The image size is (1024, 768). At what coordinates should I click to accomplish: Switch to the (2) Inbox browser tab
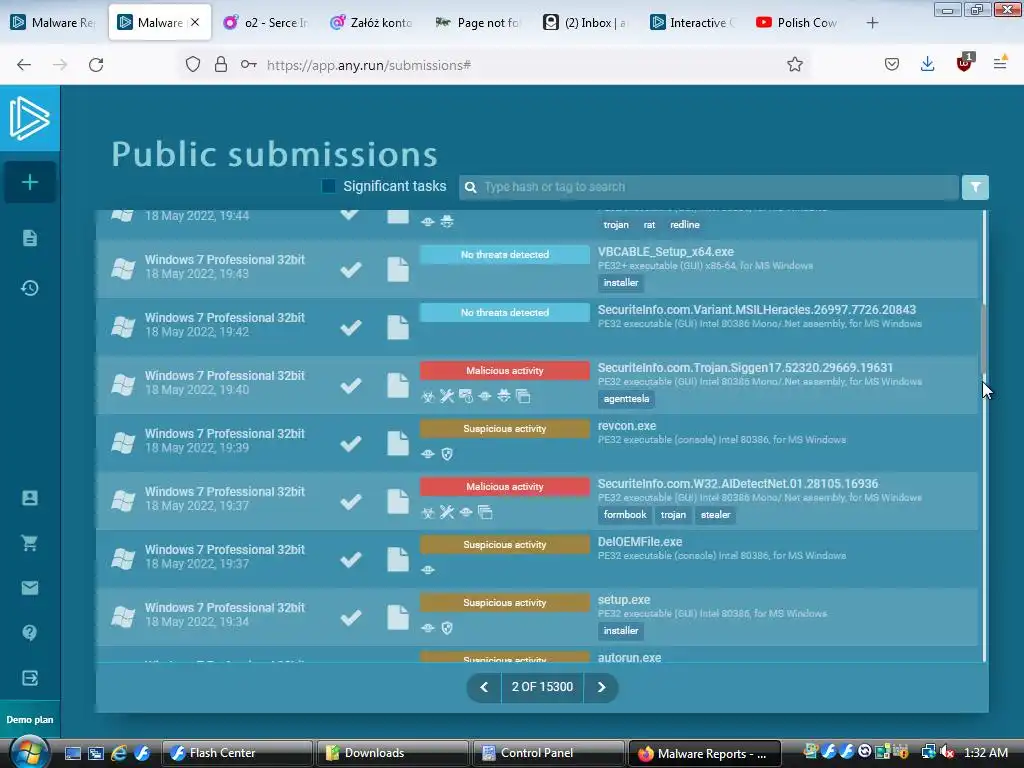(584, 23)
